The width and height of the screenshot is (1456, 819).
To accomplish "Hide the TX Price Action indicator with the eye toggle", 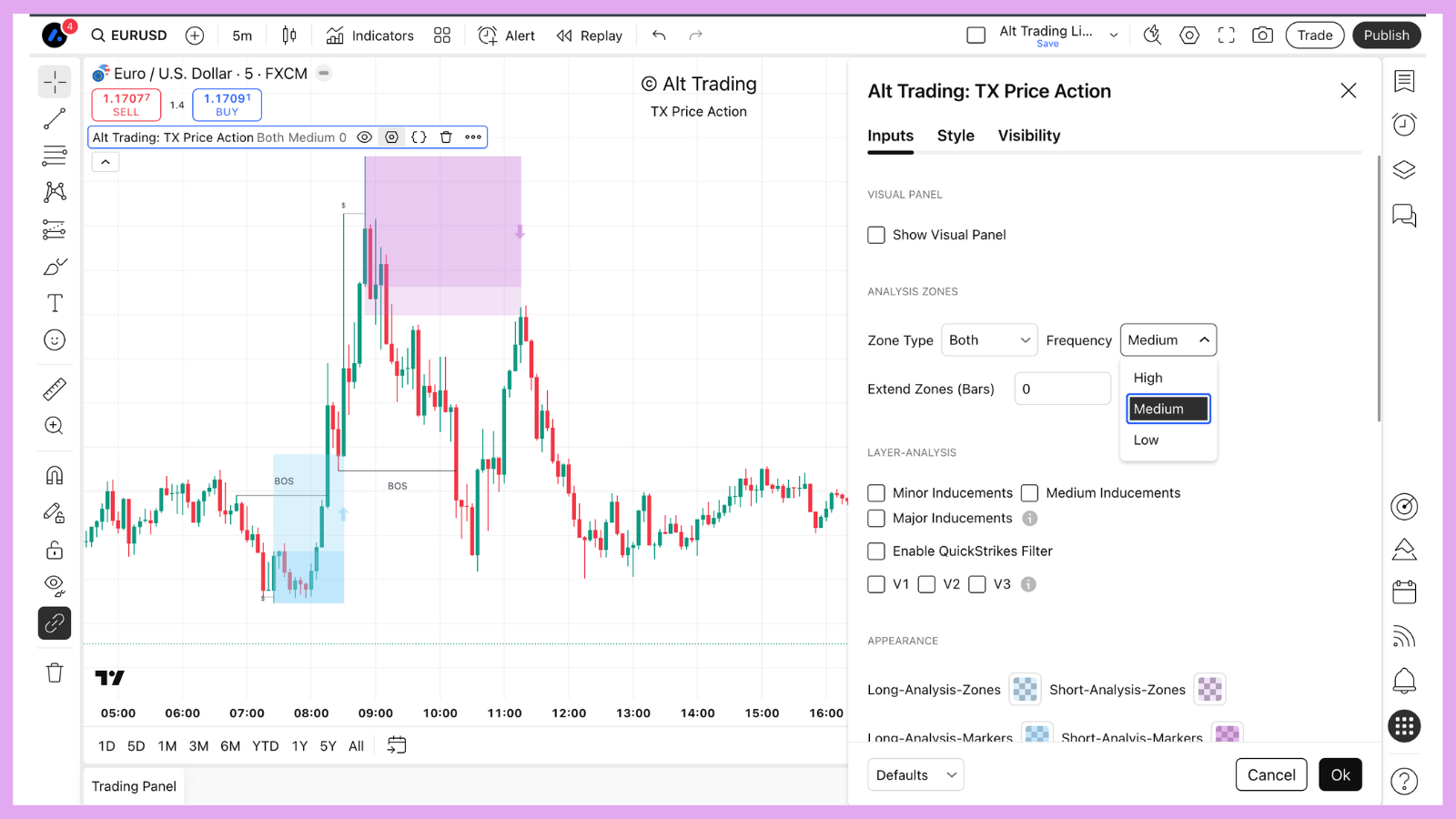I will coord(365,136).
